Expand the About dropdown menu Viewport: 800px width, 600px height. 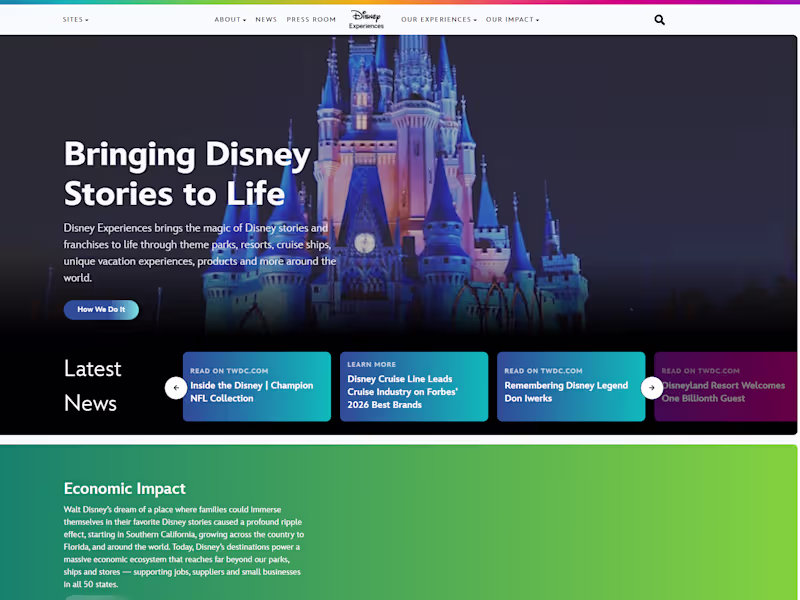[x=230, y=19]
